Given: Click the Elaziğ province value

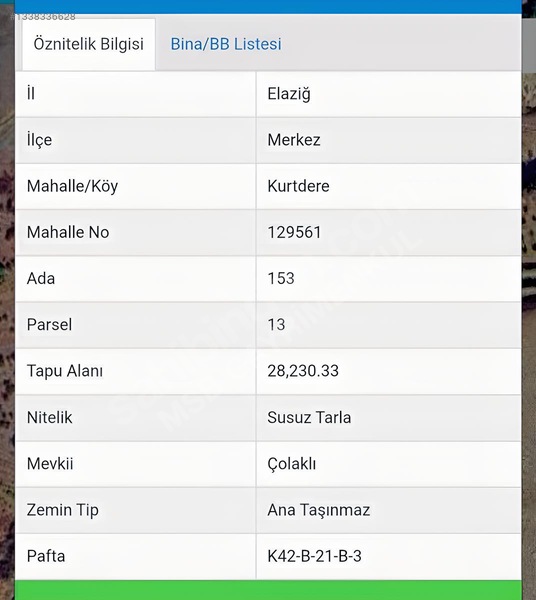Looking at the screenshot, I should pos(289,94).
